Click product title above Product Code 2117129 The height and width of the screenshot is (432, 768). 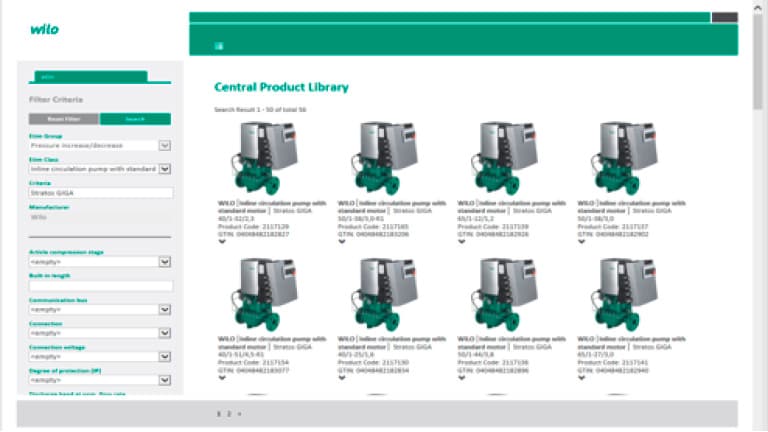pos(272,211)
